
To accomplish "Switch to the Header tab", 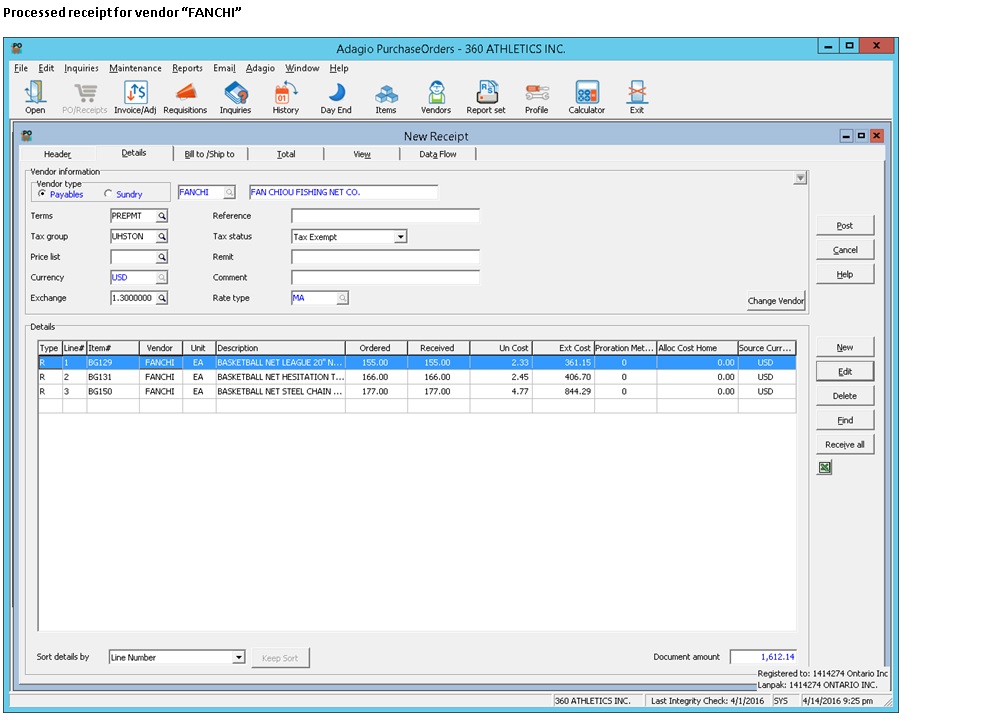I will pyautogui.click(x=57, y=154).
